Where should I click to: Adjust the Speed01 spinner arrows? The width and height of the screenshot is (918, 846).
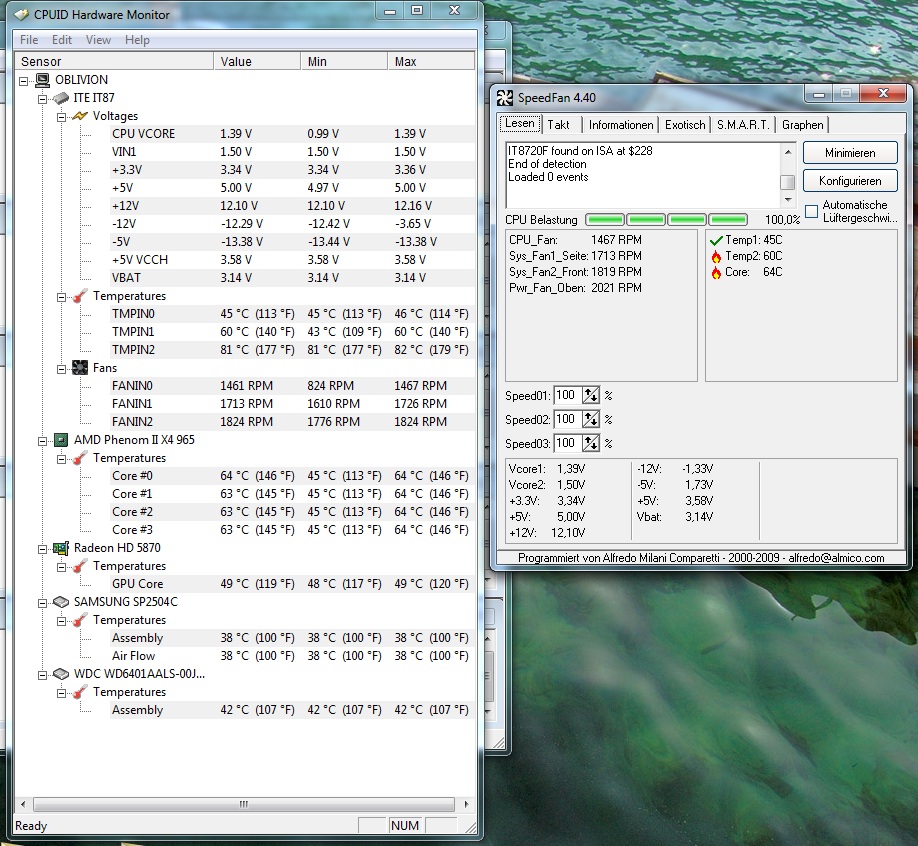click(591, 396)
